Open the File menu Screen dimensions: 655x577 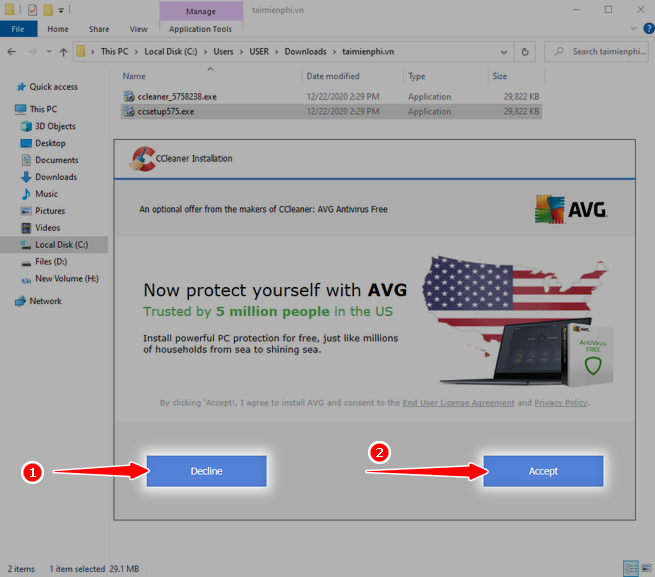(x=17, y=29)
